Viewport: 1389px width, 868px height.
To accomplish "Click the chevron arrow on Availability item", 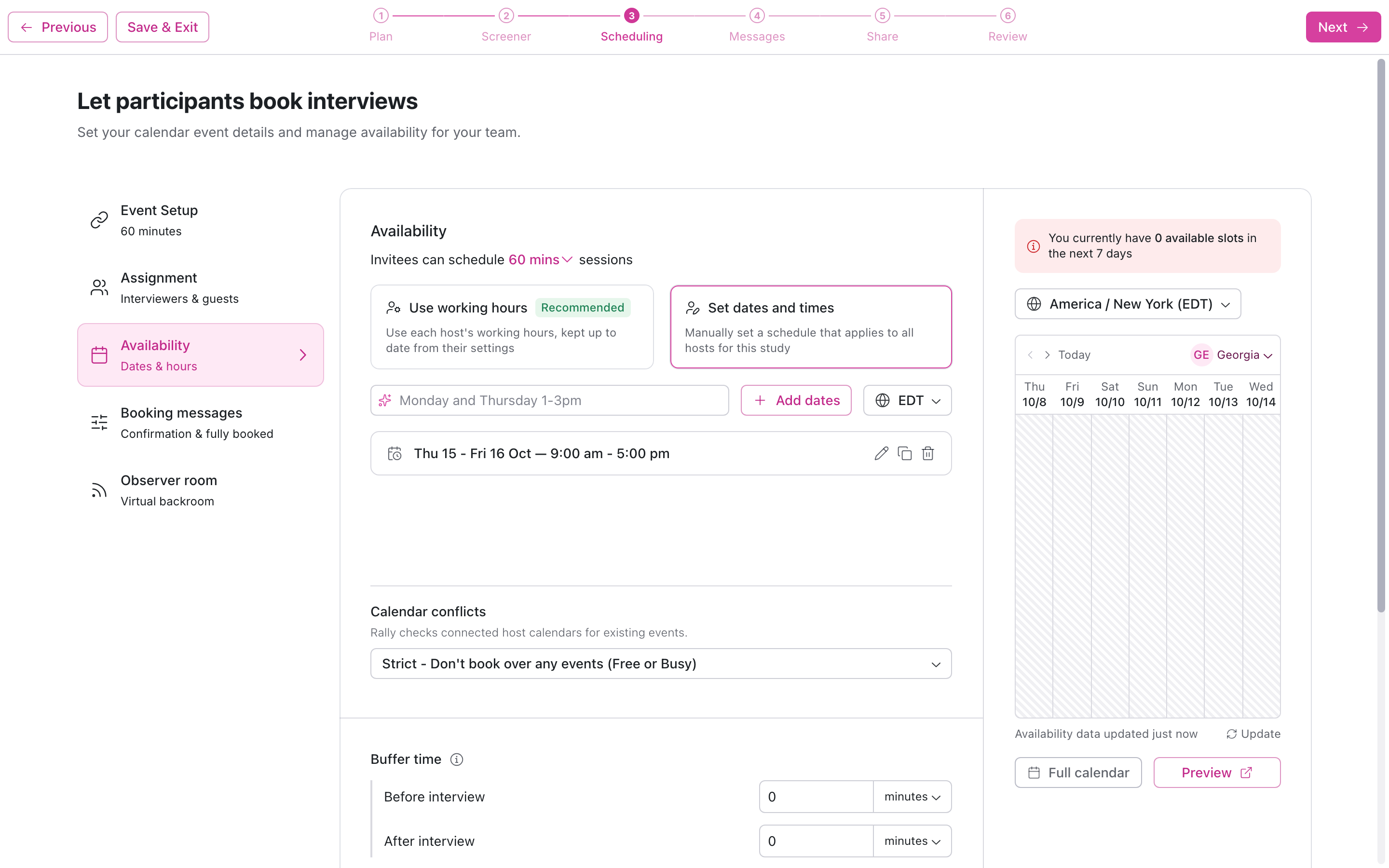I will (303, 355).
